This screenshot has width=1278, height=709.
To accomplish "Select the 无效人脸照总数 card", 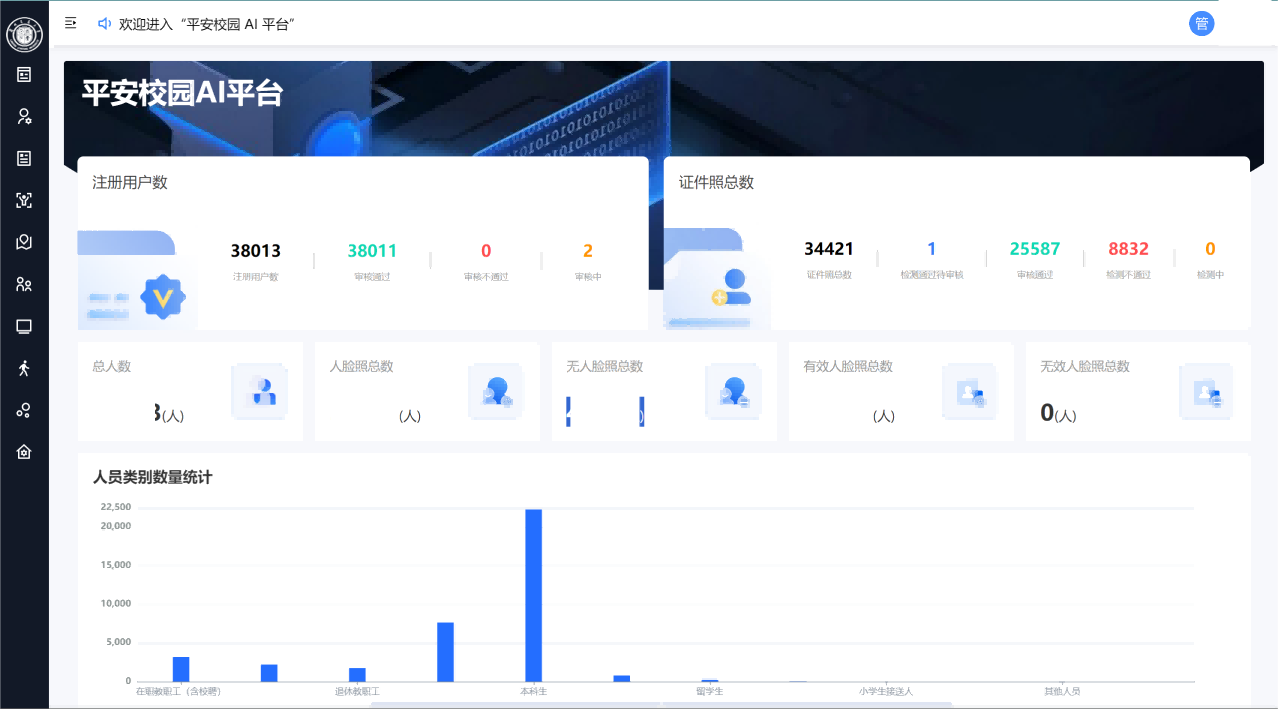I will click(x=1137, y=391).
